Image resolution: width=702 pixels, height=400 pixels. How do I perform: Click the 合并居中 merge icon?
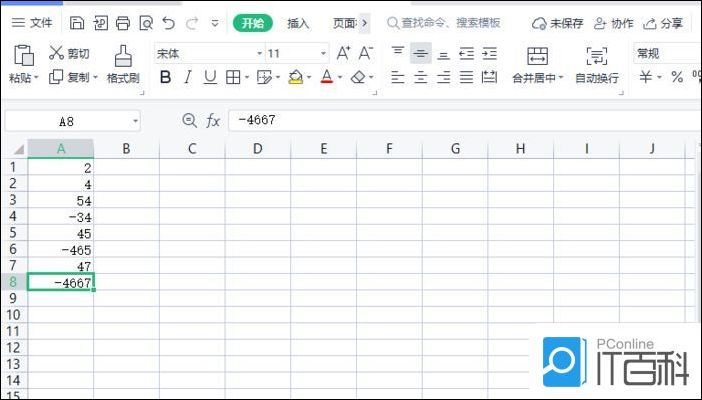coord(537,56)
